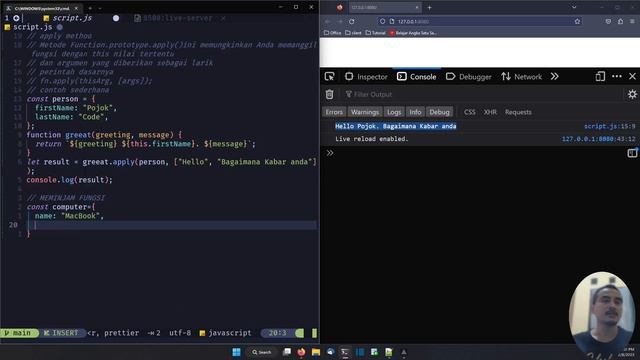Toggle the Warnings filter
Screen dimensions: 640x360
[365, 112]
